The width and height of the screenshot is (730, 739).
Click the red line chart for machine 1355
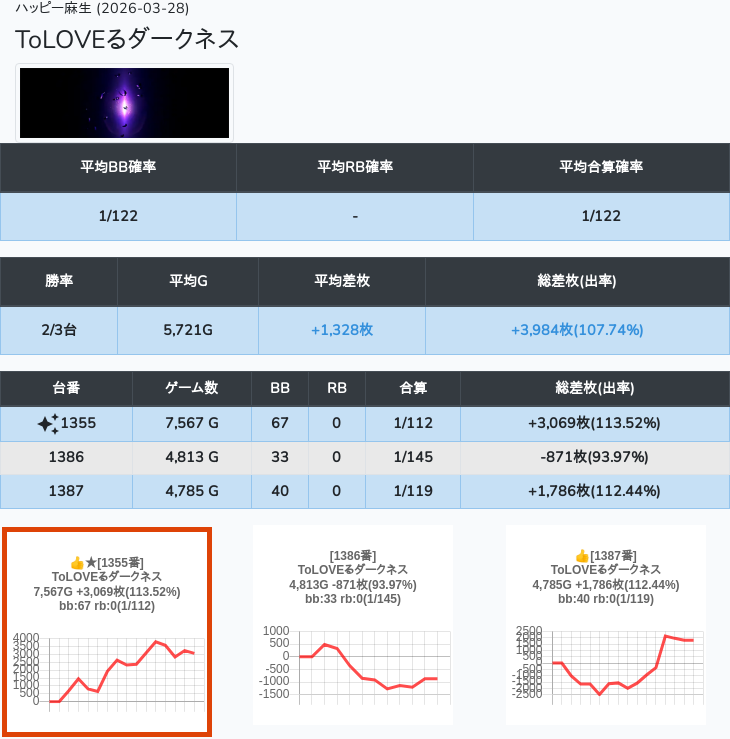pyautogui.click(x=120, y=670)
